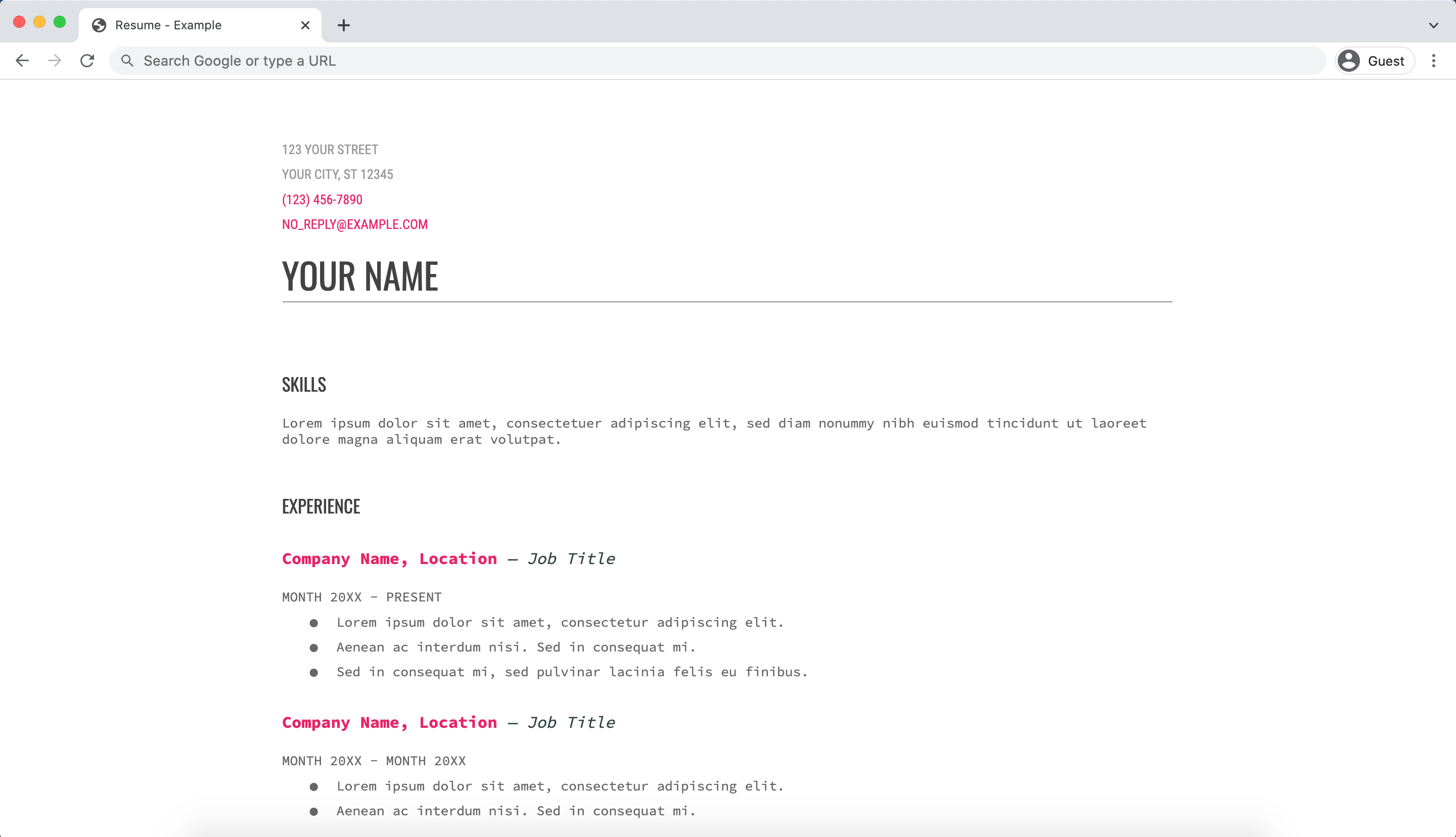Open a new browser tab
The image size is (1456, 837).
pyautogui.click(x=343, y=25)
